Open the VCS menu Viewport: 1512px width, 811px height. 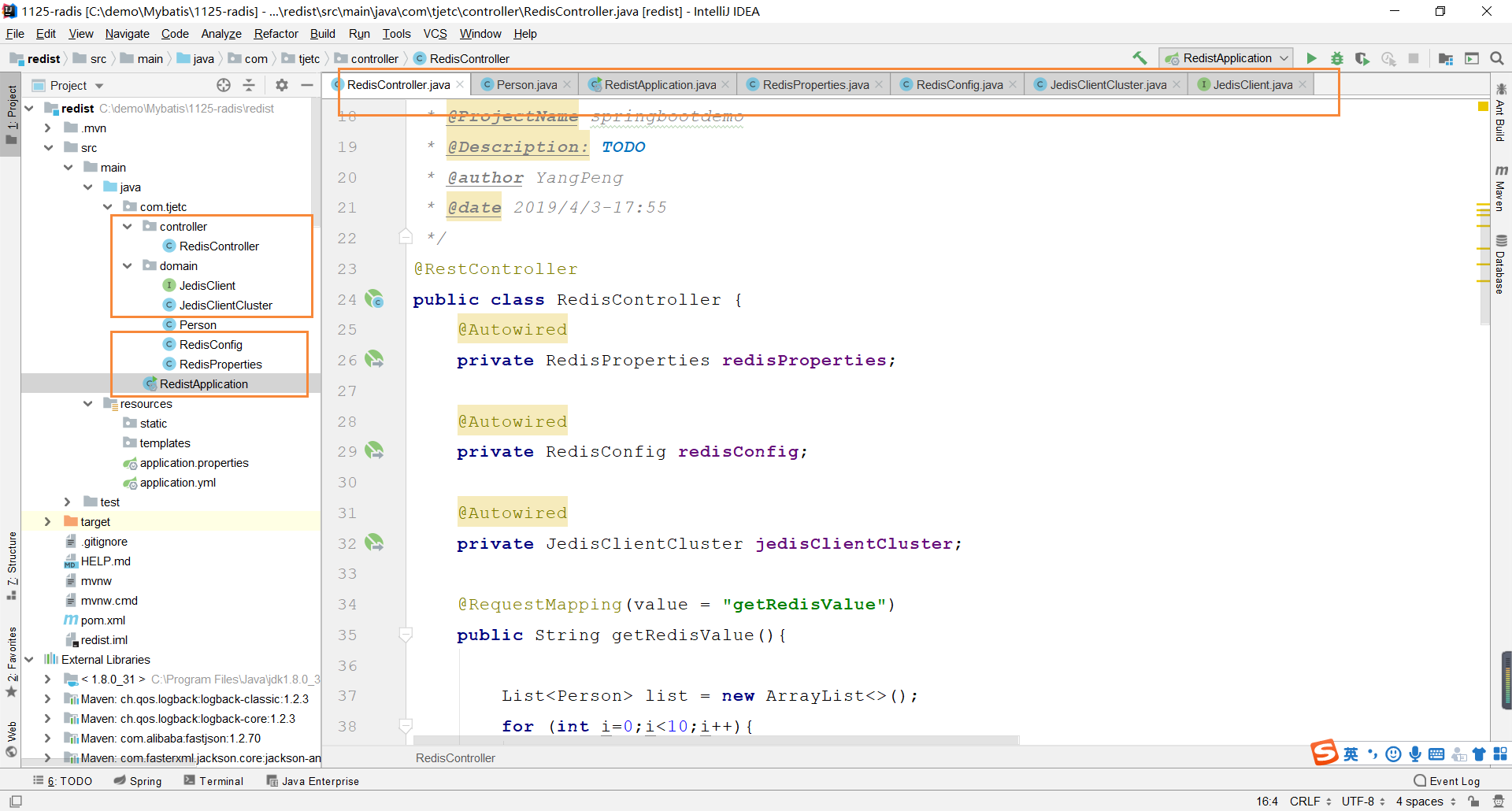[435, 34]
